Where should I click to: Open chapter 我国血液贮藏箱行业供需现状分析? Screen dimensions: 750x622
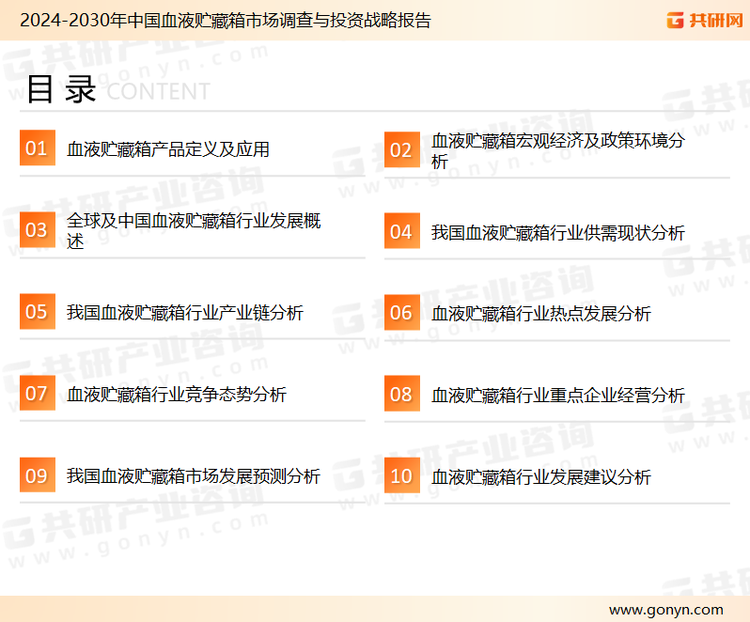pos(558,233)
